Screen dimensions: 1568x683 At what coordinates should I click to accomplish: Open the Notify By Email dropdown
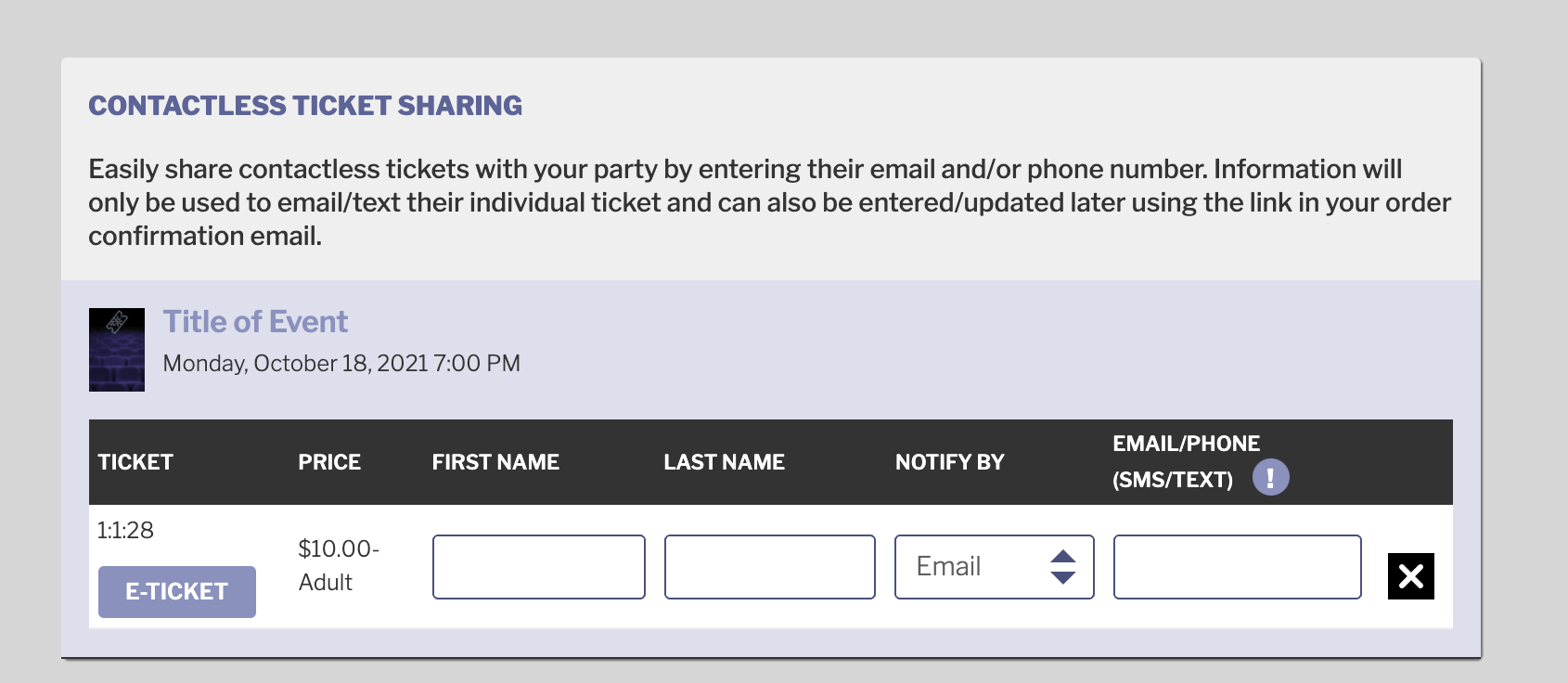pos(995,567)
